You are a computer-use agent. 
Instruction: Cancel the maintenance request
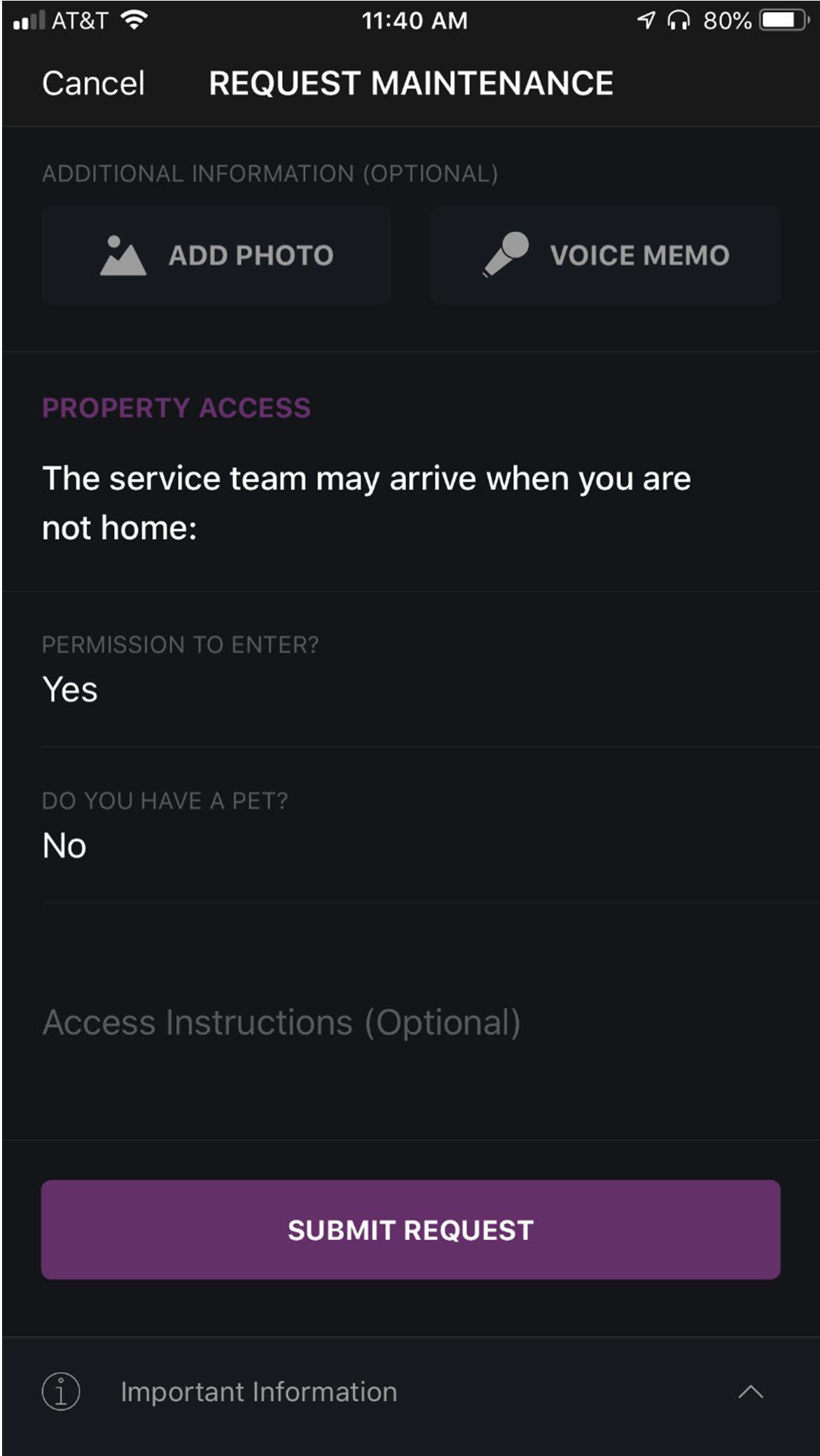coord(93,83)
